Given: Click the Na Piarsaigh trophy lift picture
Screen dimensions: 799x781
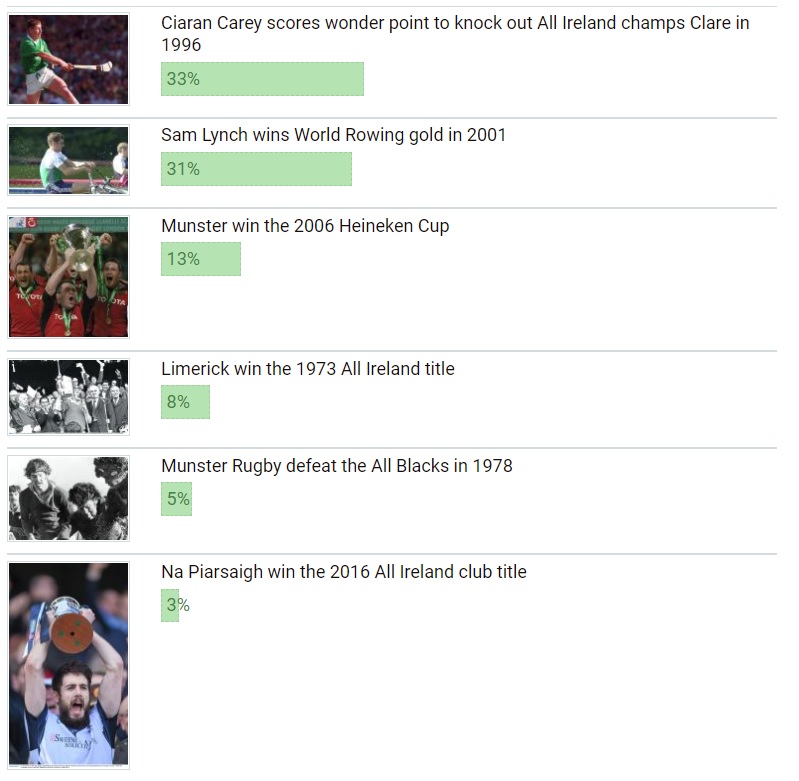Looking at the screenshot, I should tap(68, 665).
